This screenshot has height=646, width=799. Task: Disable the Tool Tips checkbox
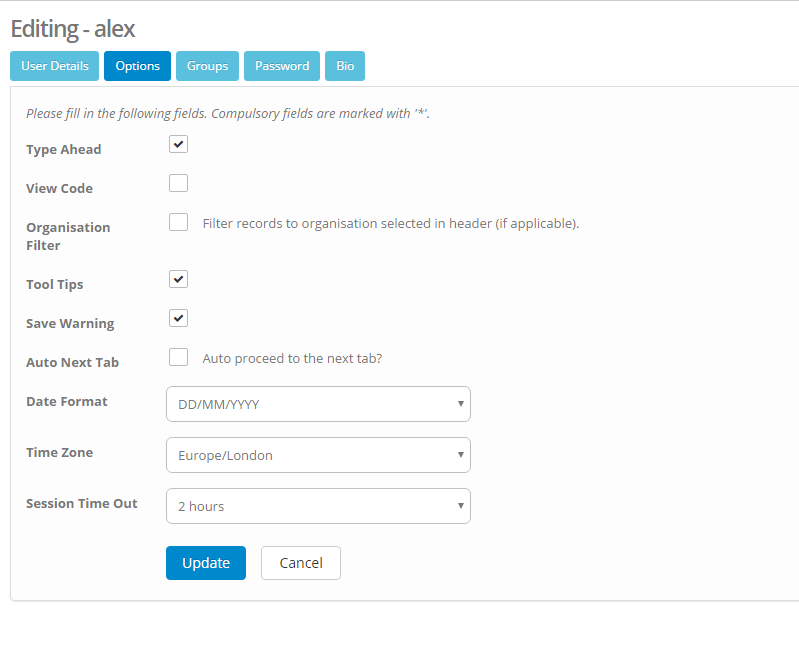coord(178,279)
